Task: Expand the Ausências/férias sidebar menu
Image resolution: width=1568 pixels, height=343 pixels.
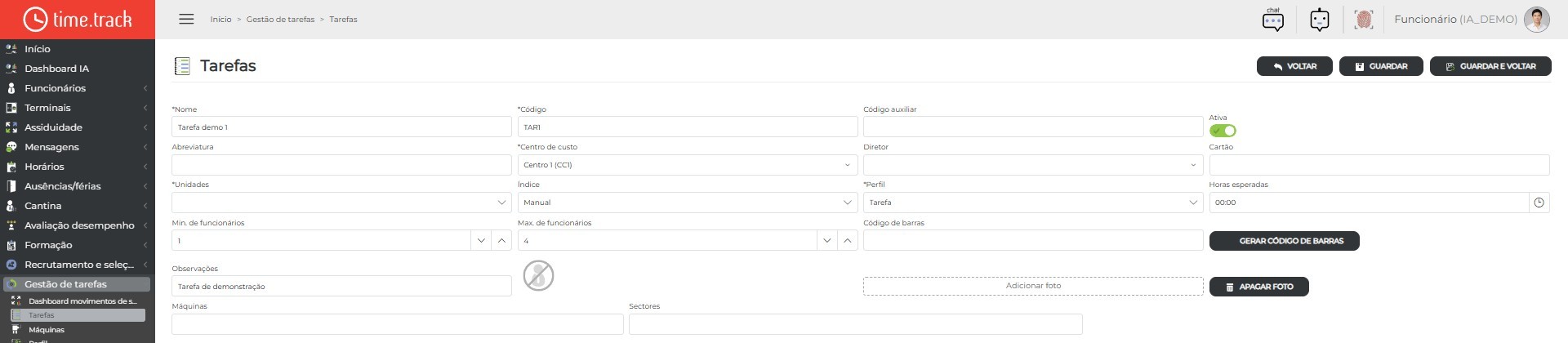Action: [77, 186]
